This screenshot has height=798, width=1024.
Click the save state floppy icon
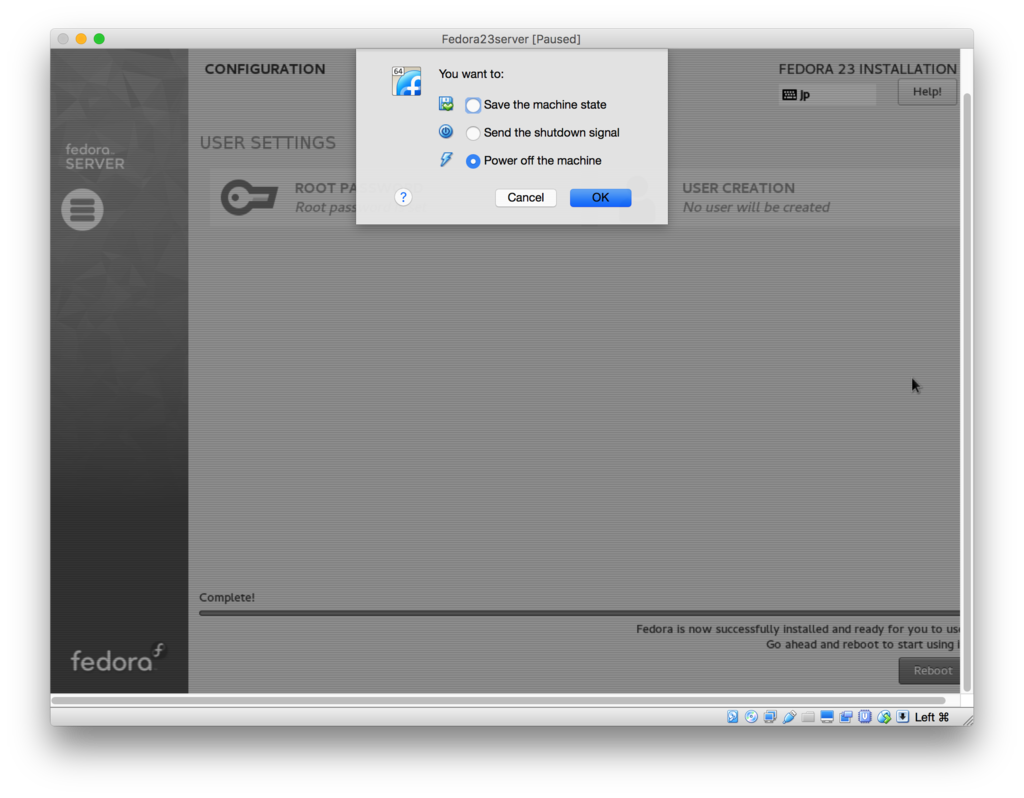click(x=446, y=104)
